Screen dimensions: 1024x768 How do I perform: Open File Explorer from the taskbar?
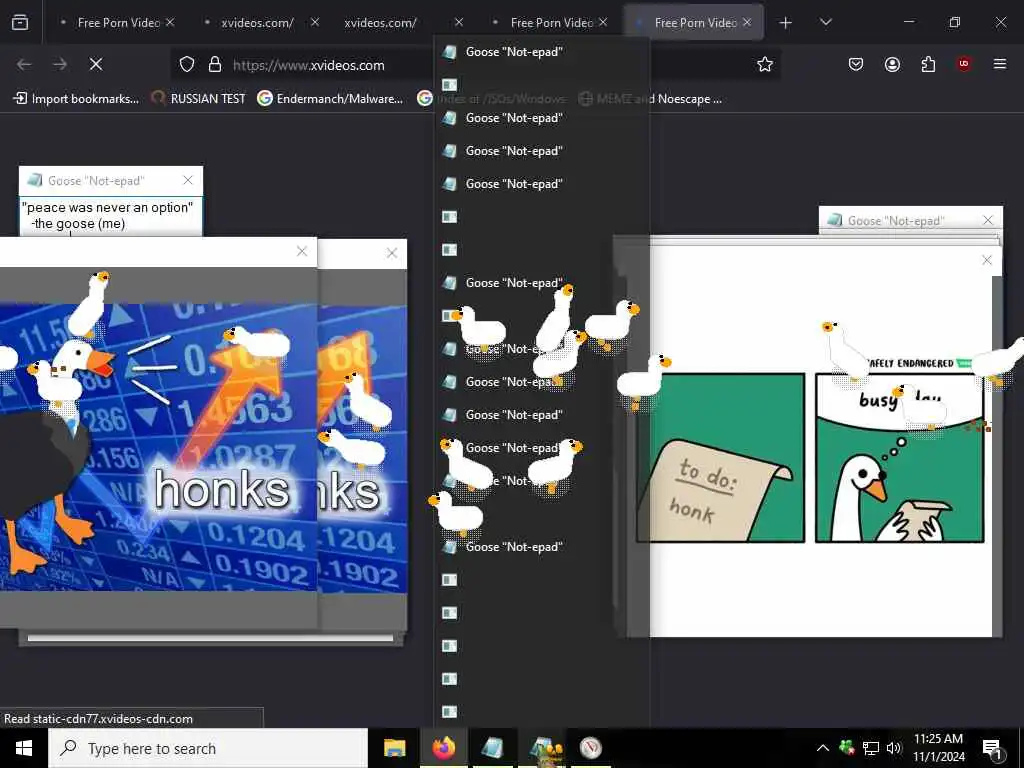[394, 748]
